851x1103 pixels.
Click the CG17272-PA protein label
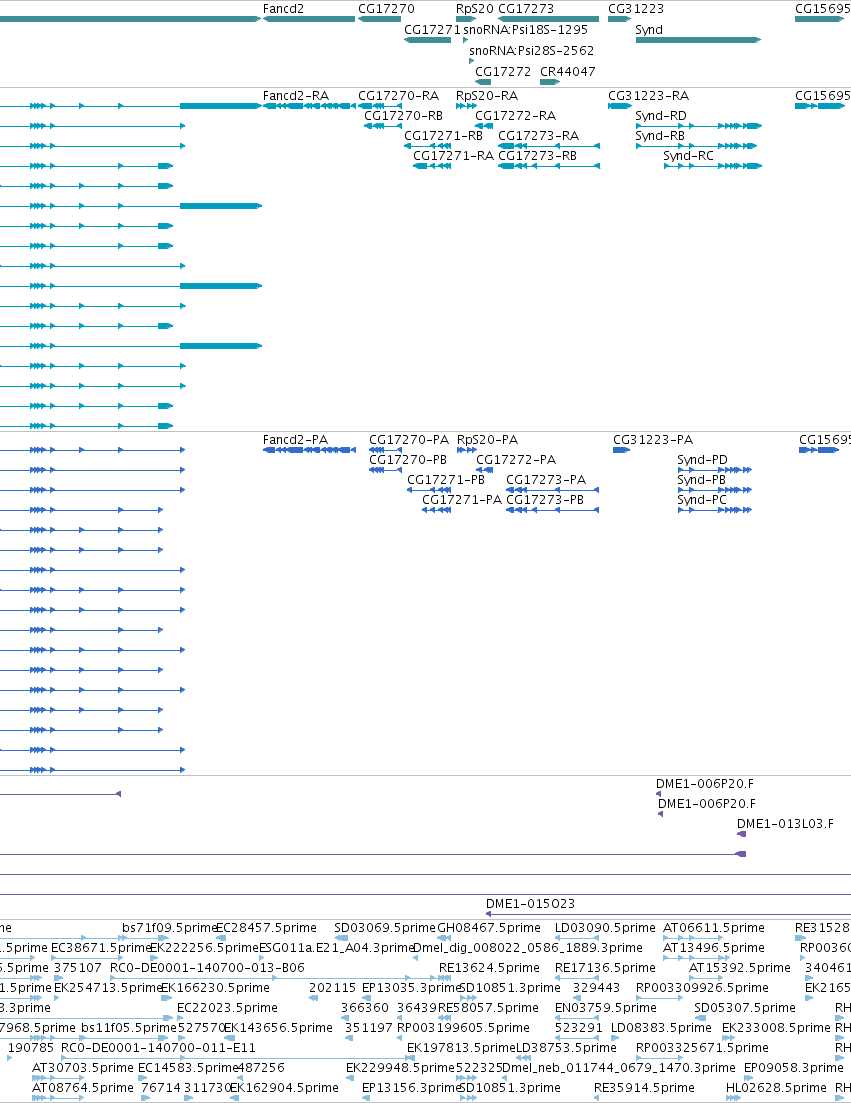tap(516, 460)
